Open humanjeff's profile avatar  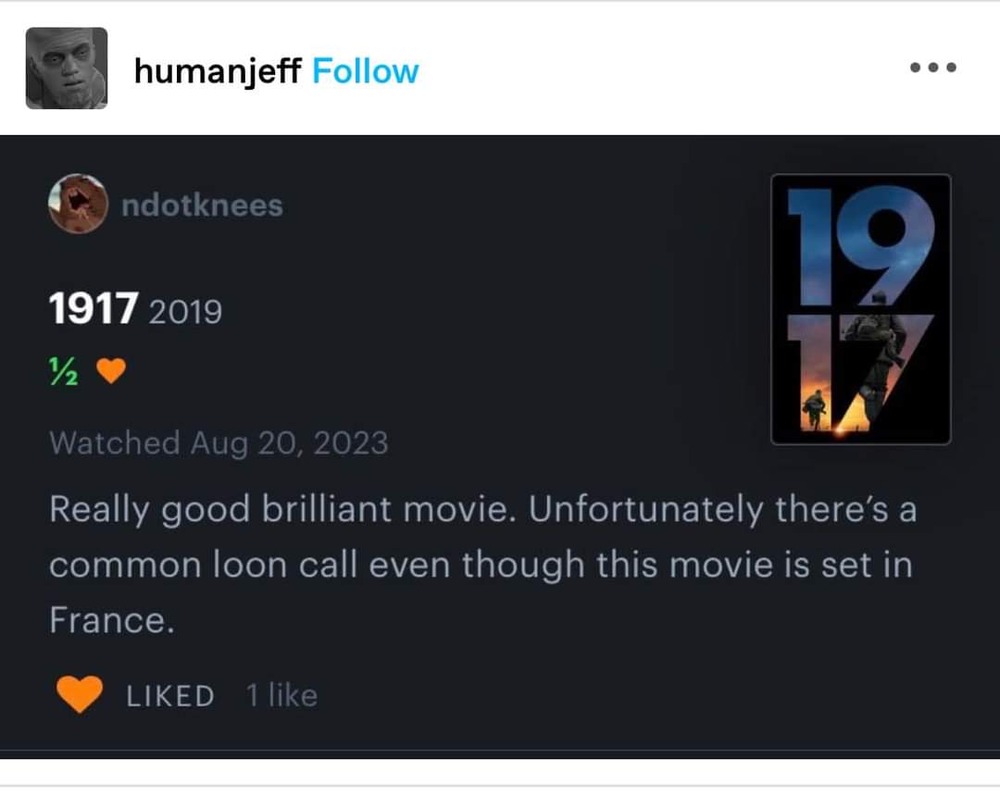click(66, 69)
